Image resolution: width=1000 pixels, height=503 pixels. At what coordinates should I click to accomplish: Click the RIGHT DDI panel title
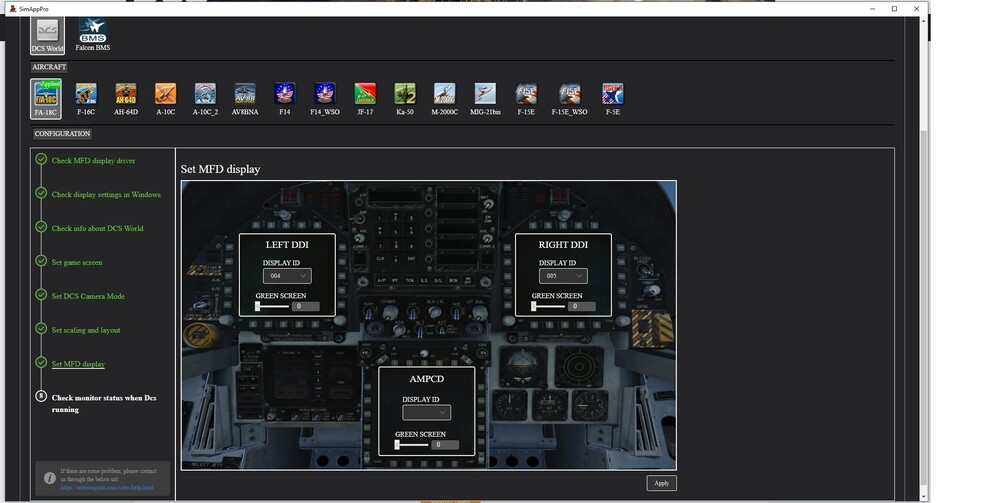click(563, 245)
